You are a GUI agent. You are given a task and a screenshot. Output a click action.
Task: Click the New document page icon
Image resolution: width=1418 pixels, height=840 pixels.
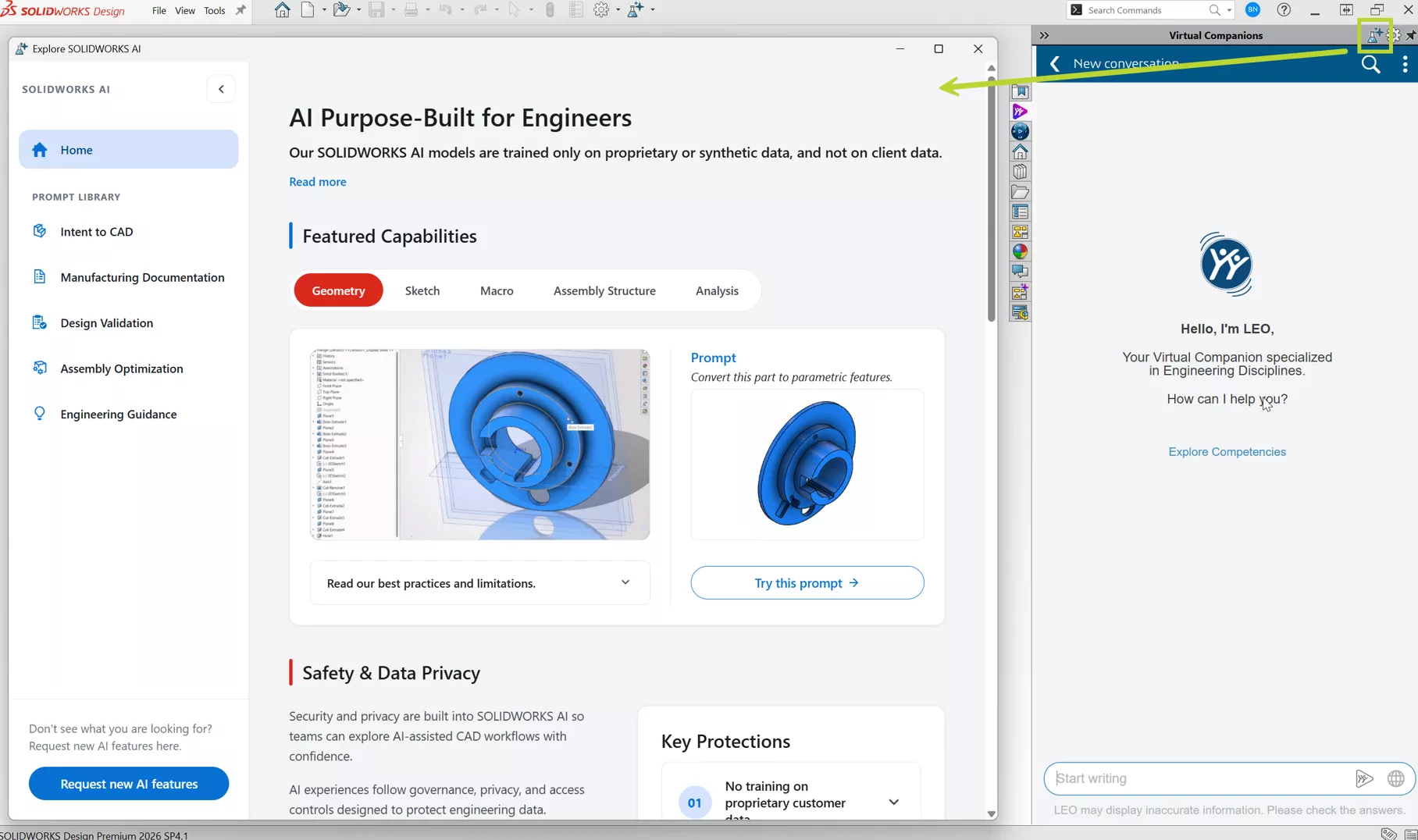coord(308,10)
